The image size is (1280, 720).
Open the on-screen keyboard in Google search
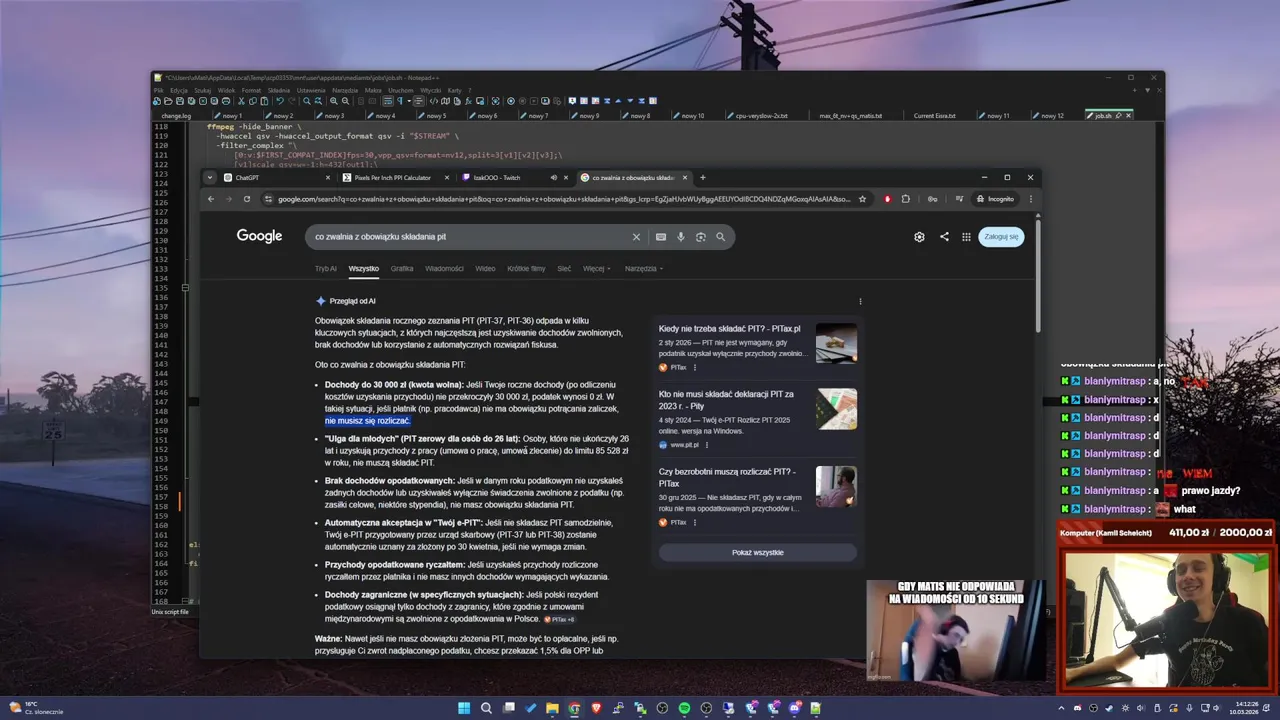[x=661, y=237]
